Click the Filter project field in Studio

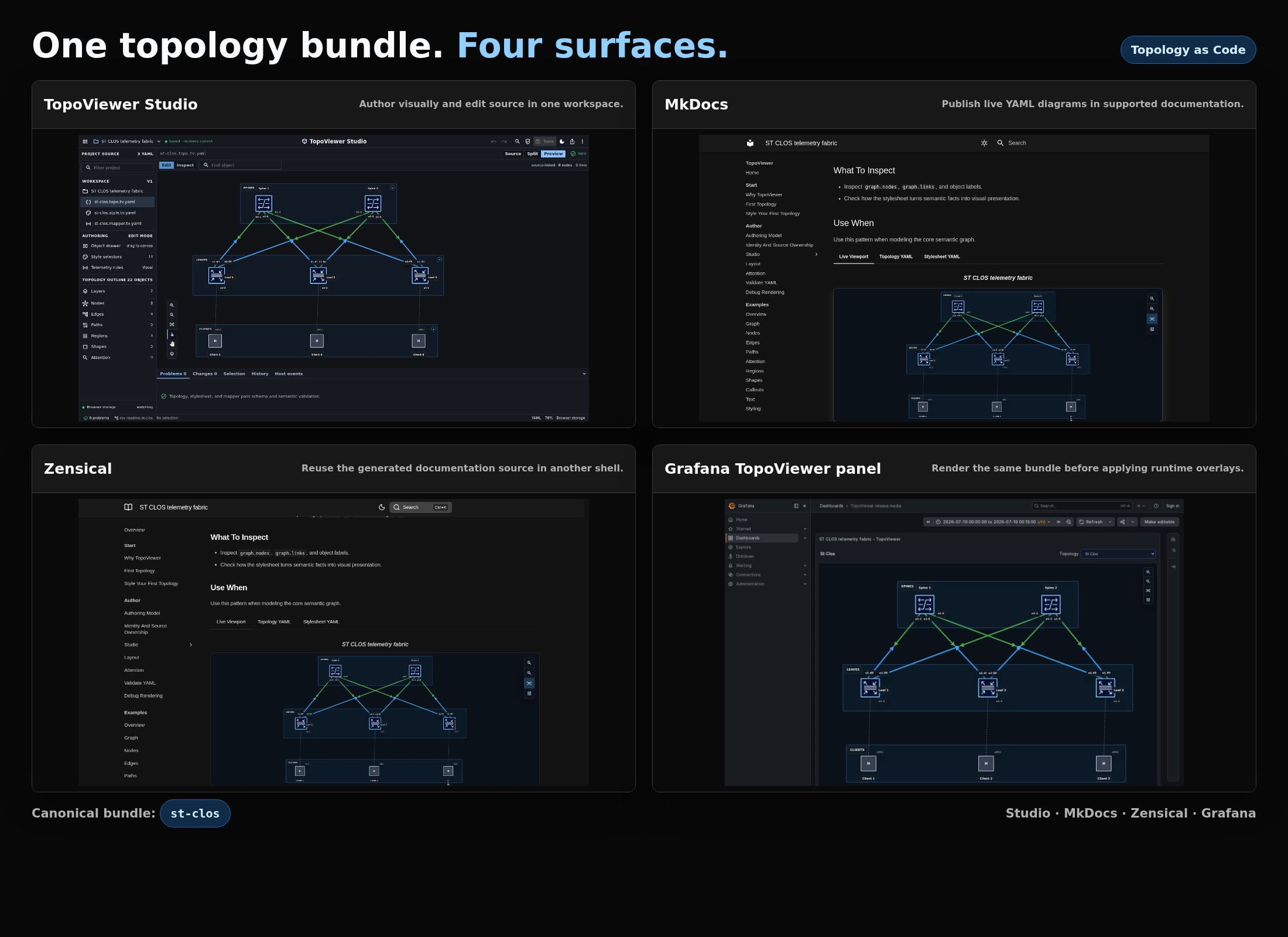(x=117, y=167)
